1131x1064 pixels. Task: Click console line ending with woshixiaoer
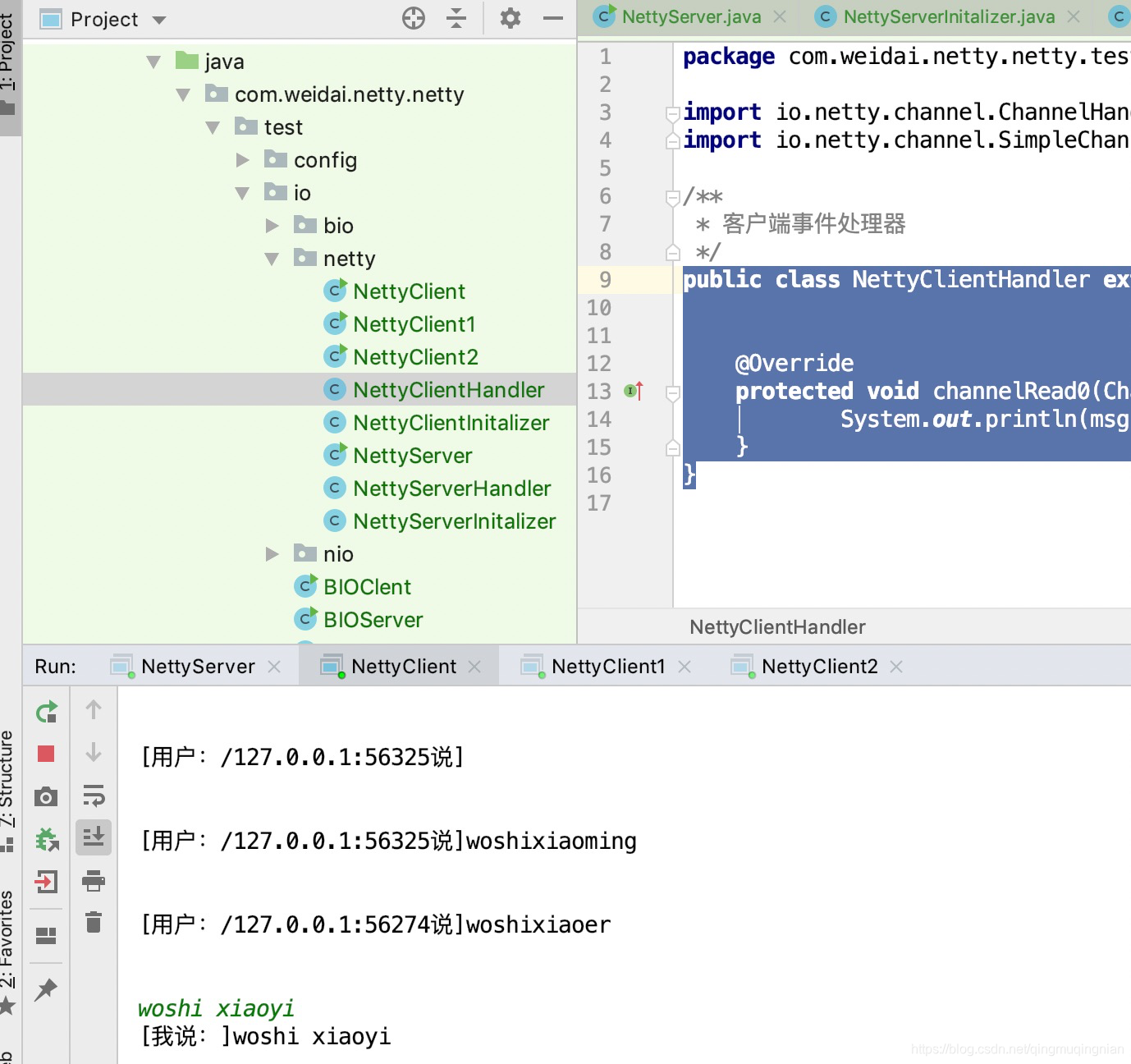(376, 924)
